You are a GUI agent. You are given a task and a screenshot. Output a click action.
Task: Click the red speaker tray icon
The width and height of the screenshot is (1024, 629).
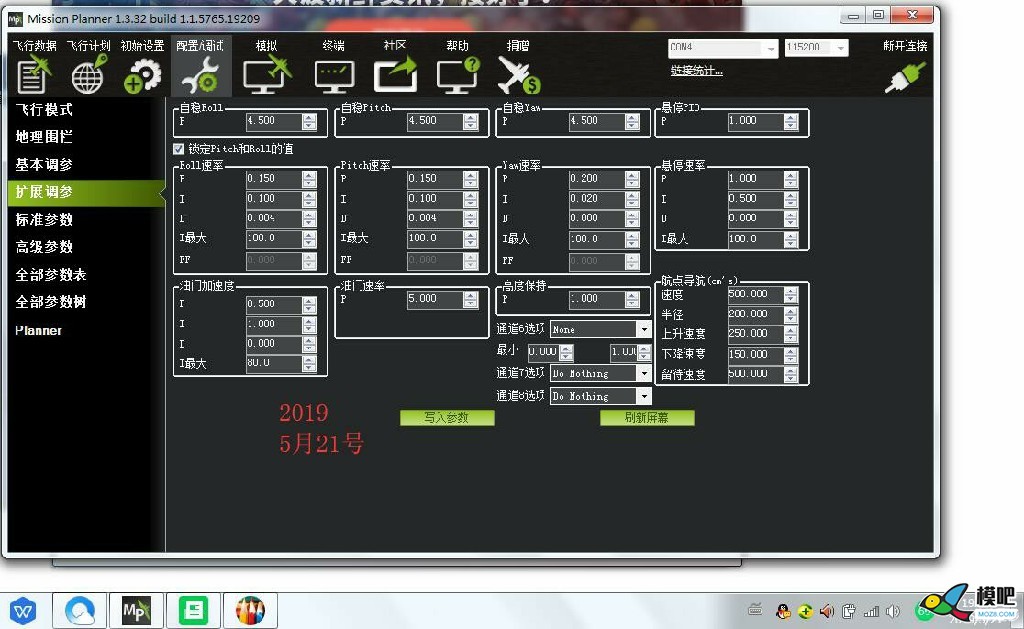point(827,611)
